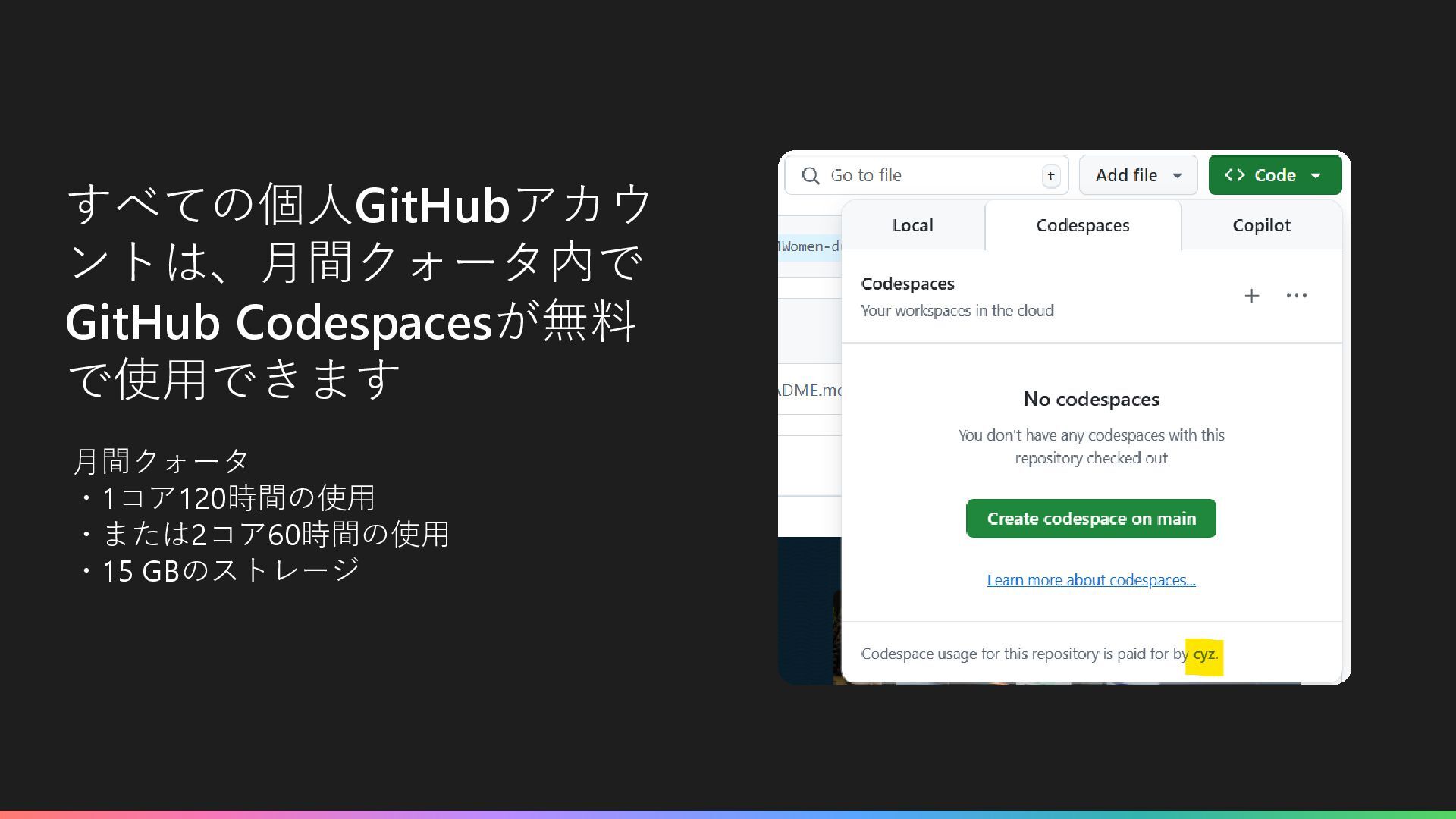Screen dimensions: 1456x819
Task: Click the magnifier icon in Go to file
Action: point(811,176)
